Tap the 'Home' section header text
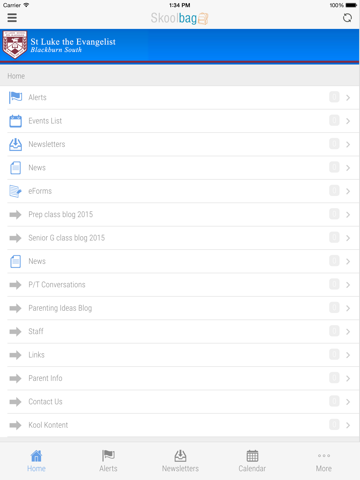 [x=16, y=76]
